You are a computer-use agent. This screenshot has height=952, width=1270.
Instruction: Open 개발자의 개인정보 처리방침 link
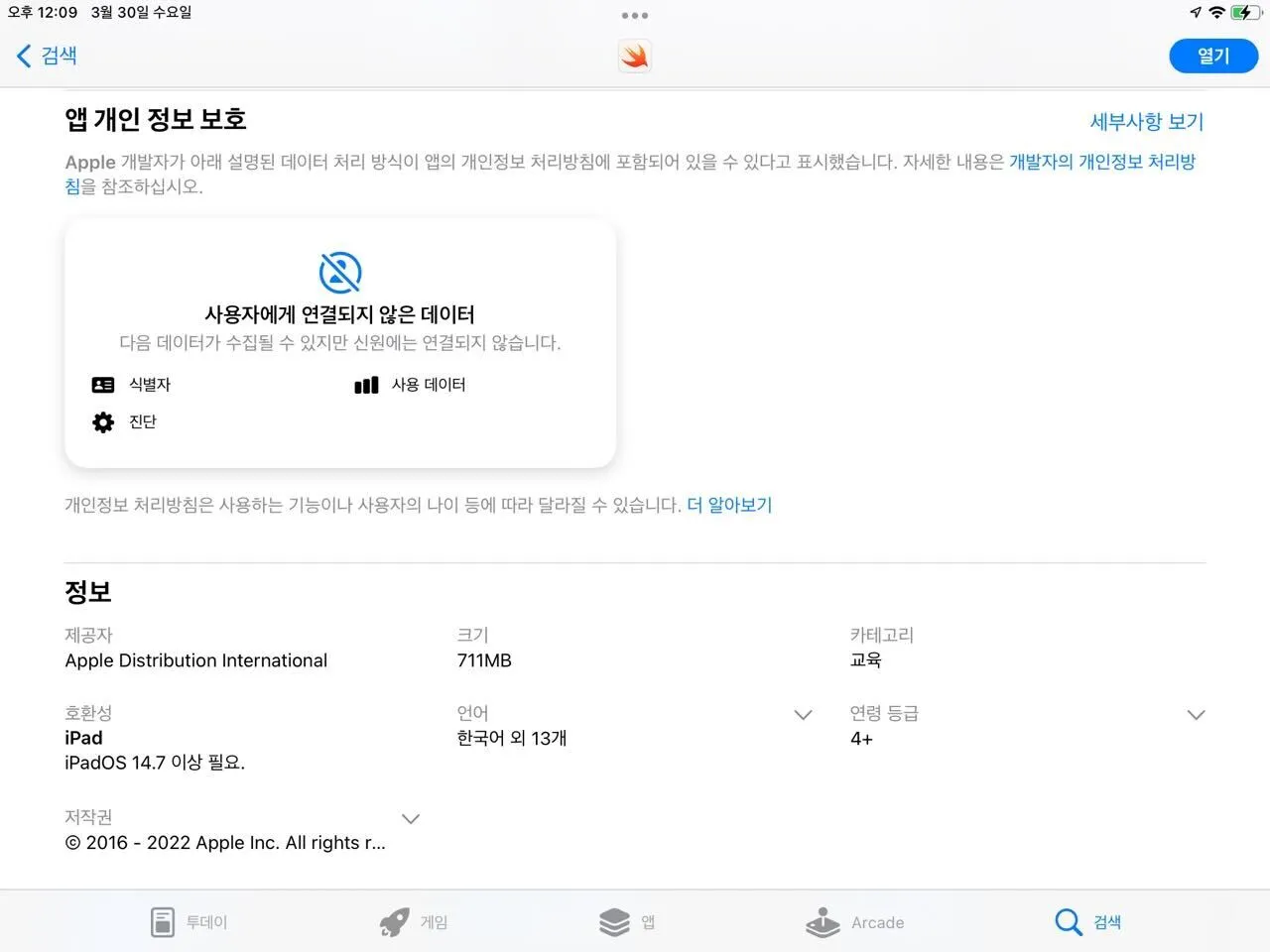tap(1102, 162)
